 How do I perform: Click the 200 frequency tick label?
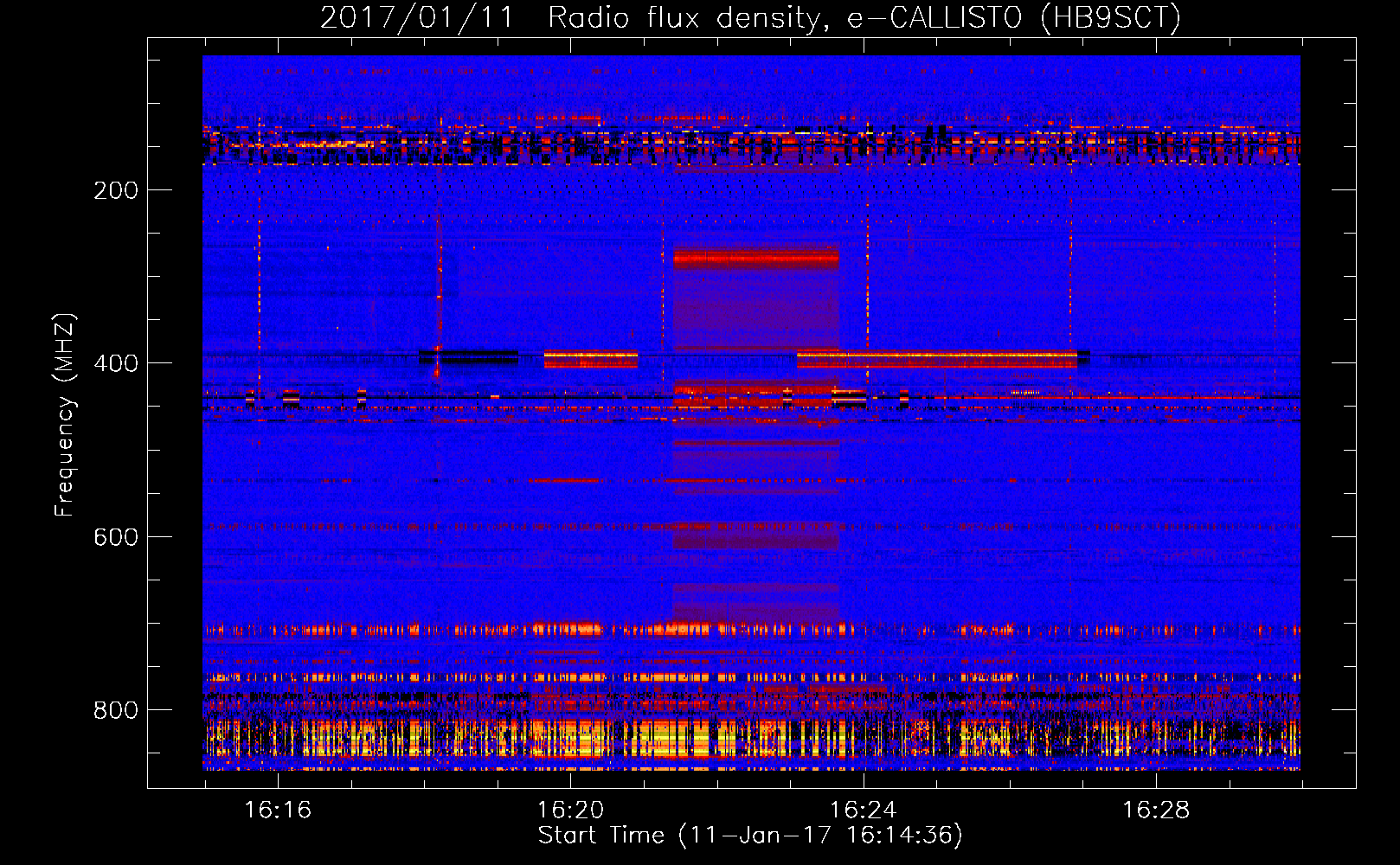116,190
